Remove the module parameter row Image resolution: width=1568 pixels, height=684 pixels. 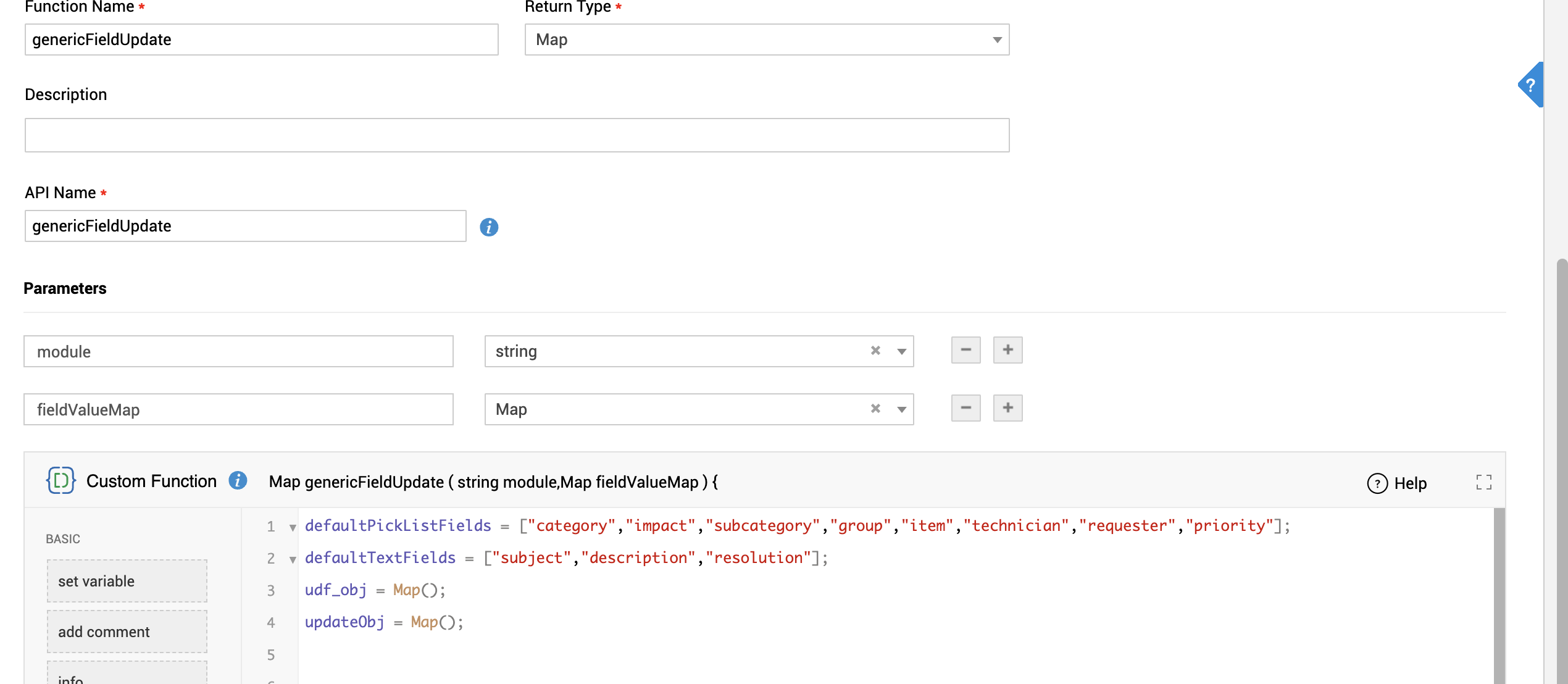965,350
